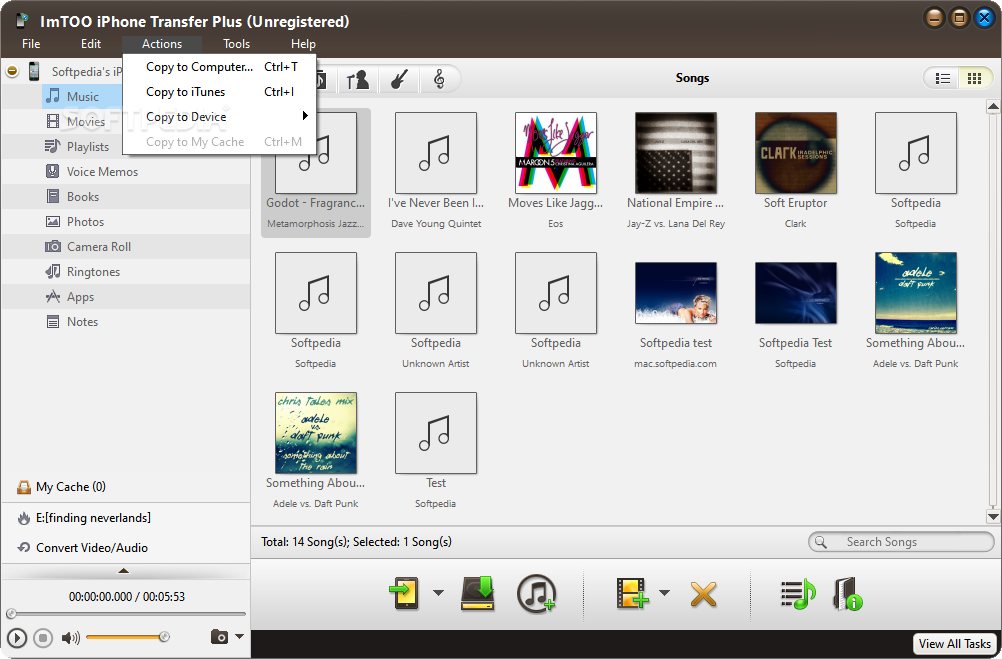Image resolution: width=1002 pixels, height=659 pixels.
Task: Select the Moves Like Jagger album thumbnail
Action: pos(555,153)
